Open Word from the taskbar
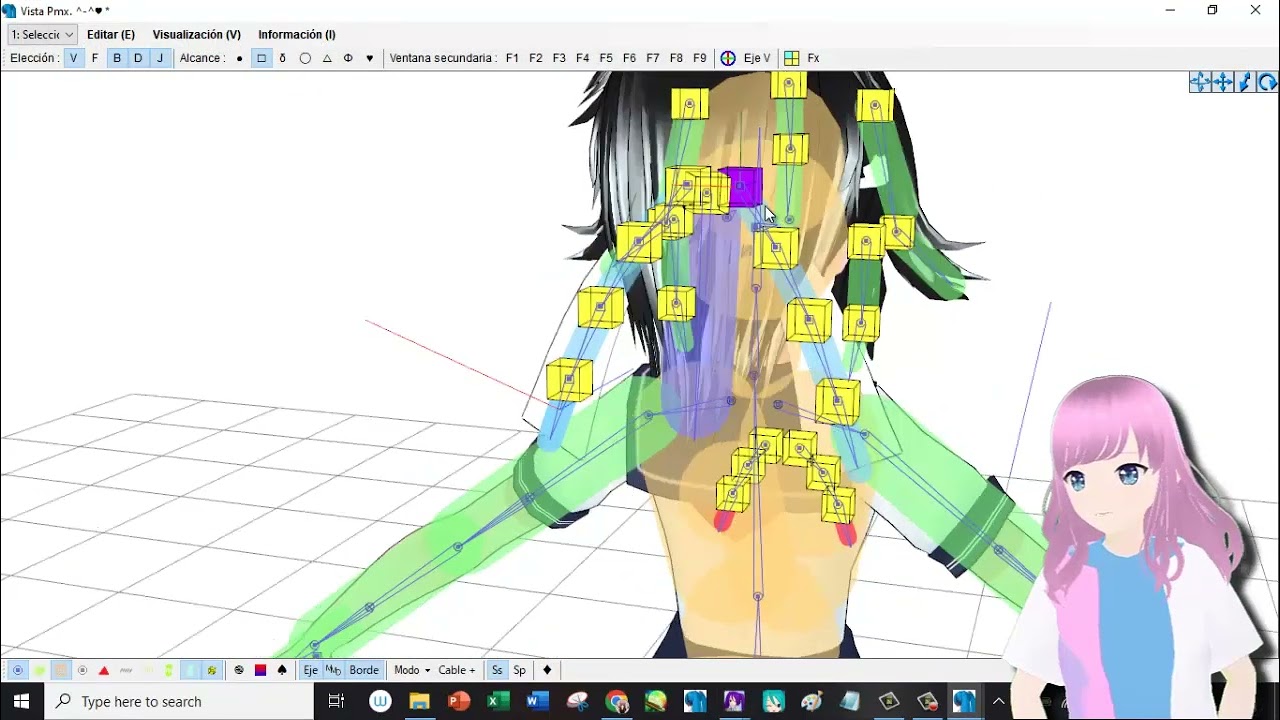The height and width of the screenshot is (720, 1280). [x=537, y=701]
